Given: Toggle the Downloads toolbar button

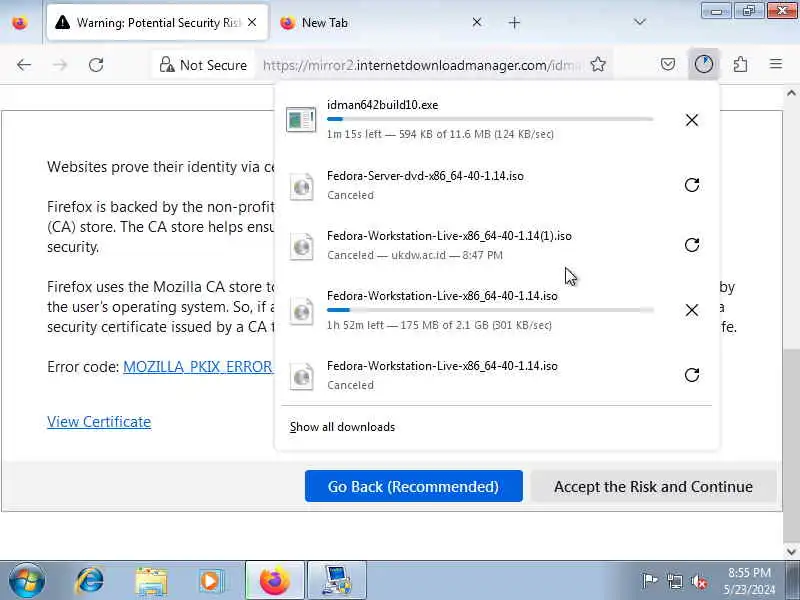Looking at the screenshot, I should (x=704, y=64).
